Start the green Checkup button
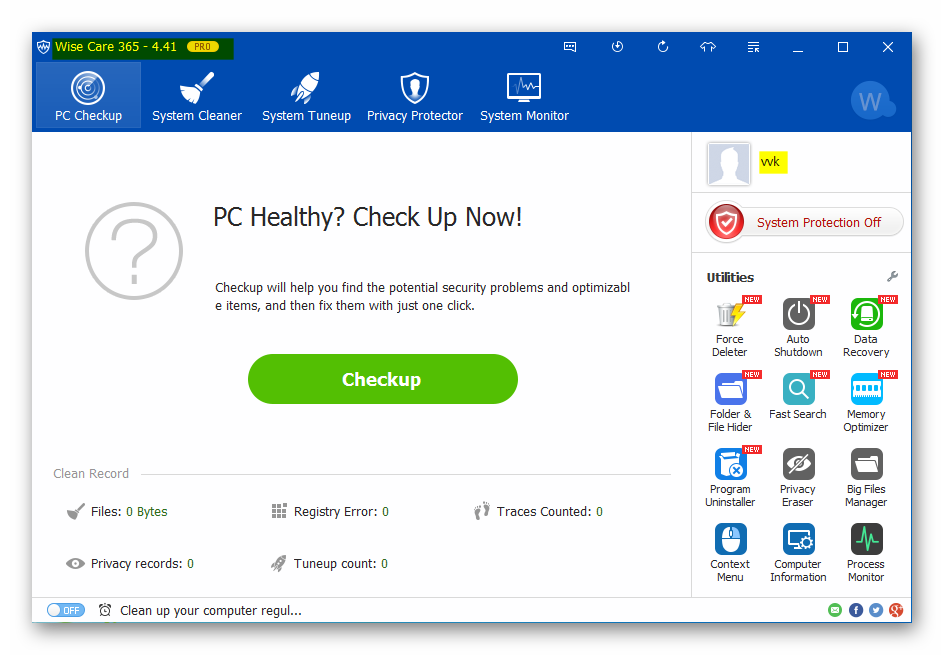The height and width of the screenshot is (655, 944). point(383,379)
